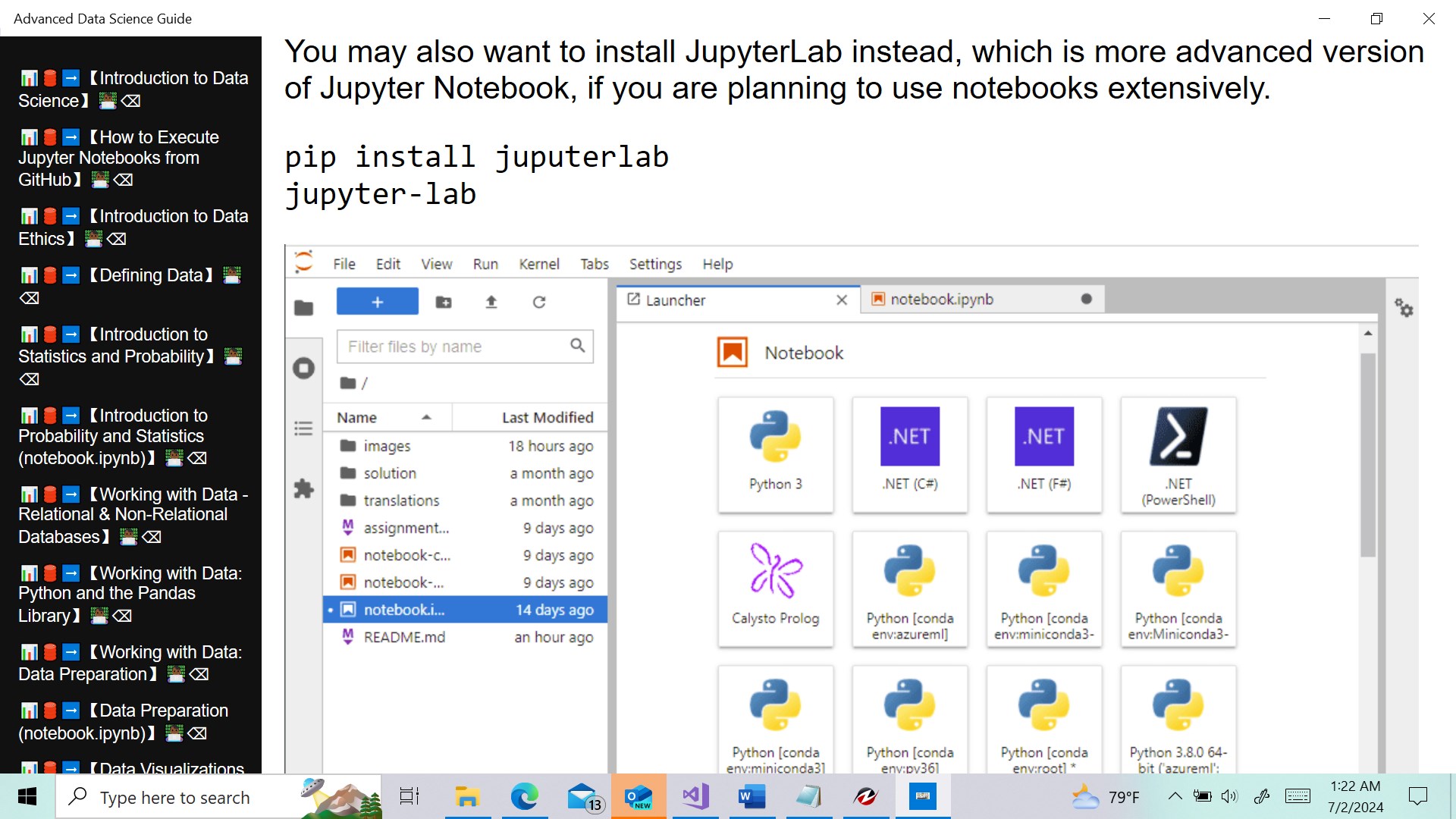The height and width of the screenshot is (819, 1456).
Task: Open the running kernels sidebar icon
Action: point(304,369)
